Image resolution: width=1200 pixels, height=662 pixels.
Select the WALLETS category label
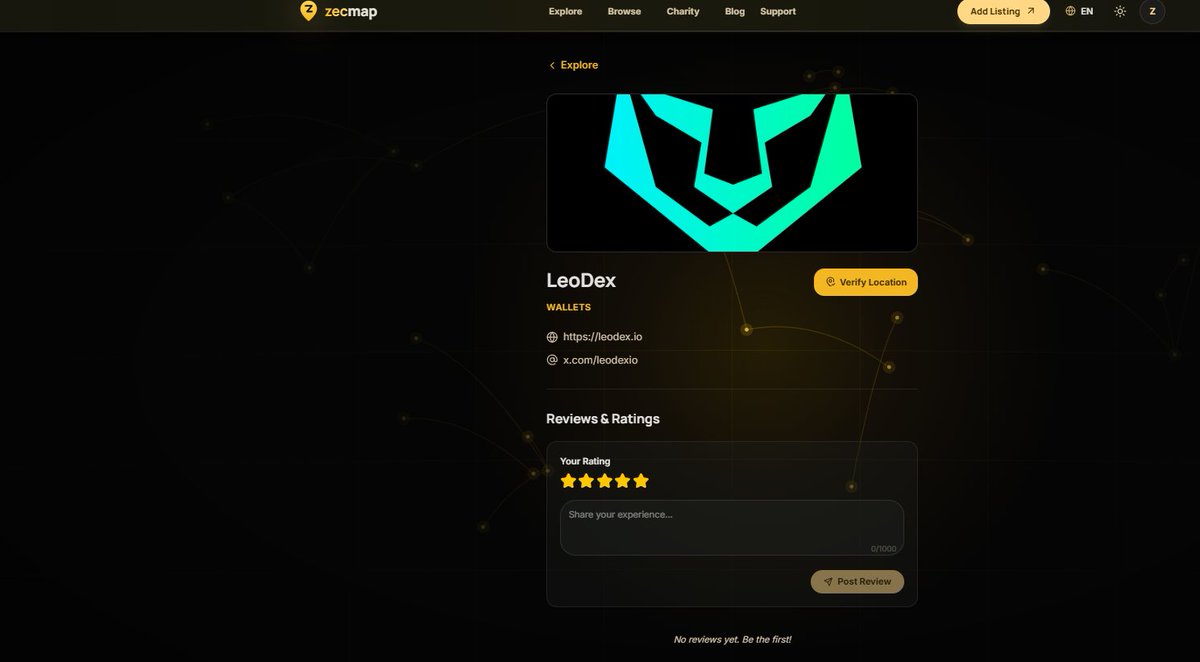(568, 307)
